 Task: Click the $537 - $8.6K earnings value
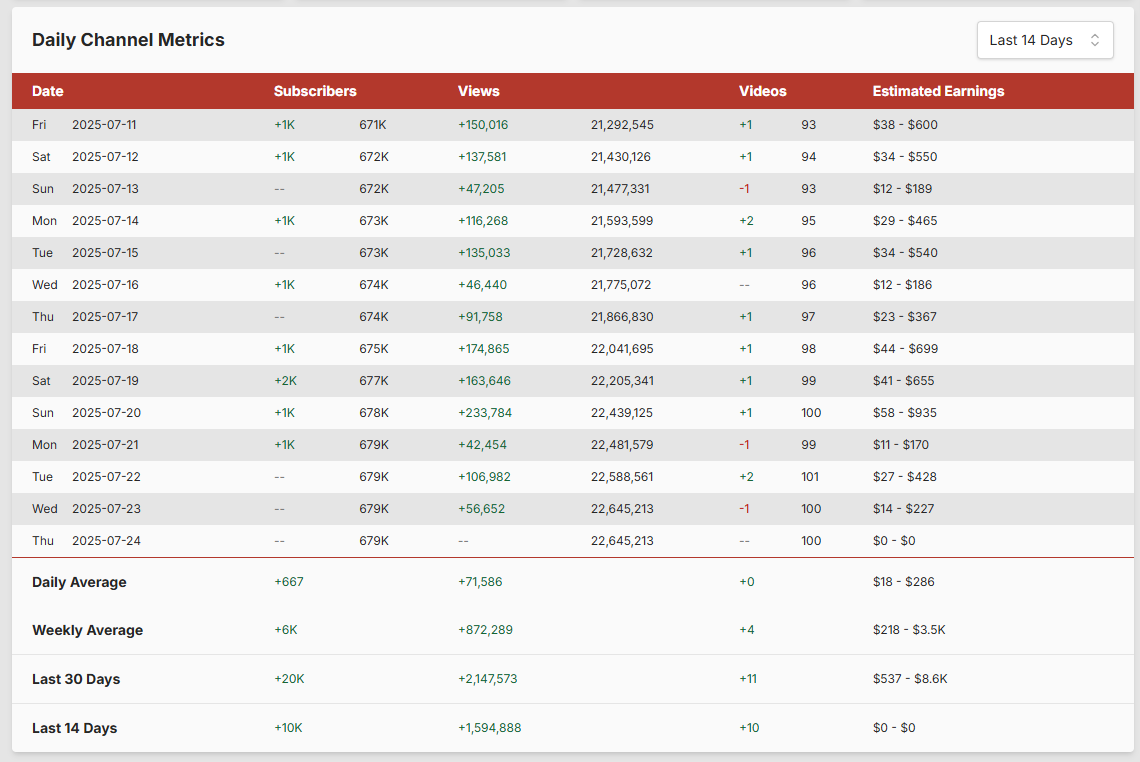click(910, 679)
